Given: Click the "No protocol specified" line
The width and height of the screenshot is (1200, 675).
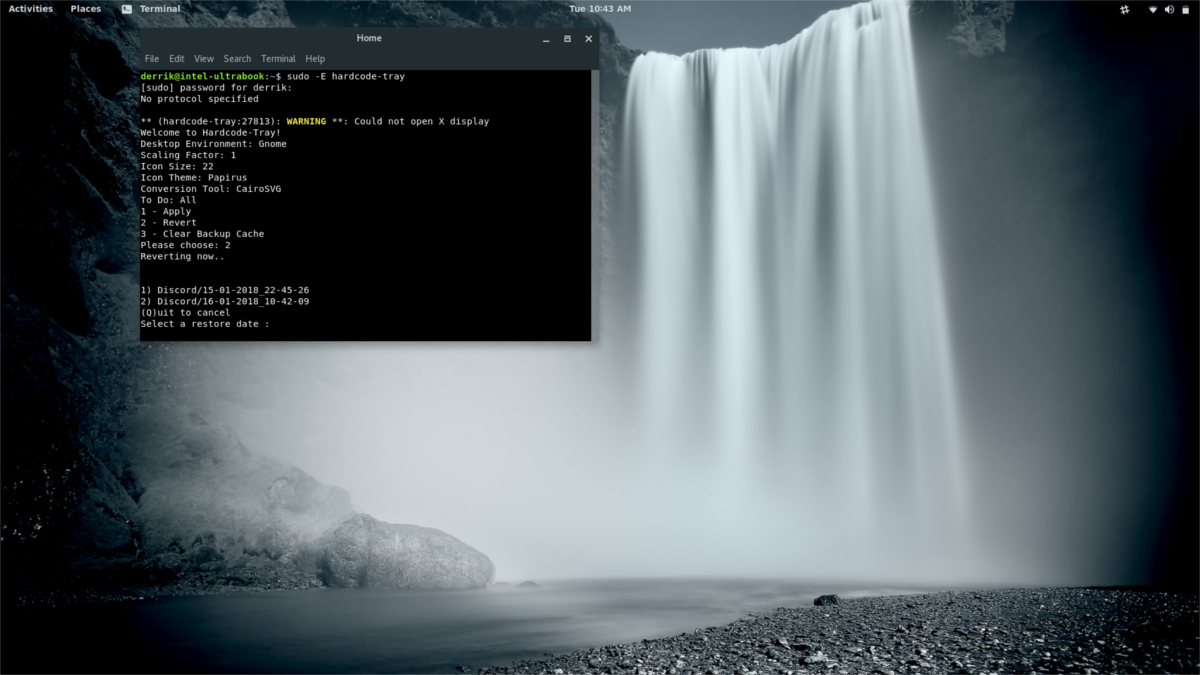Looking at the screenshot, I should pyautogui.click(x=199, y=99).
